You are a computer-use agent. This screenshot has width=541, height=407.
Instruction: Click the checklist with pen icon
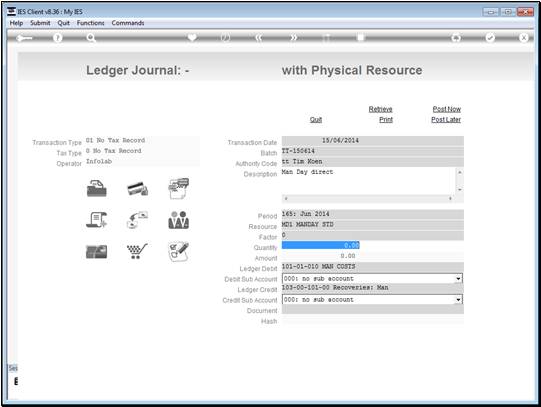tap(178, 251)
